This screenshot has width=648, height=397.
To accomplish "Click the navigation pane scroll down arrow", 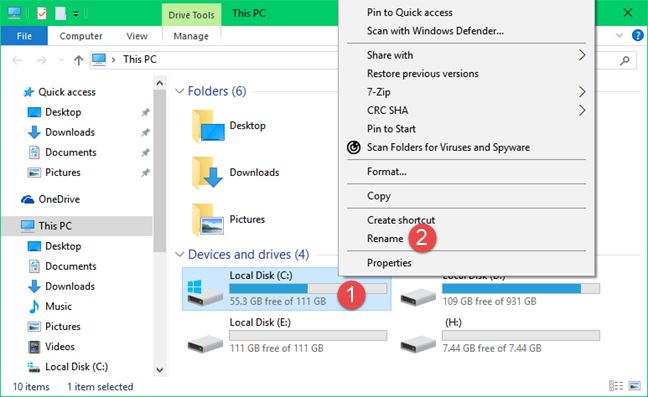I will [x=160, y=370].
